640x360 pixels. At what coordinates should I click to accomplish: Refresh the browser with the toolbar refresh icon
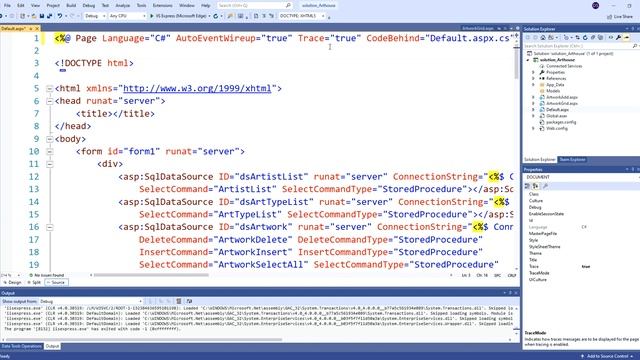pos(216,16)
